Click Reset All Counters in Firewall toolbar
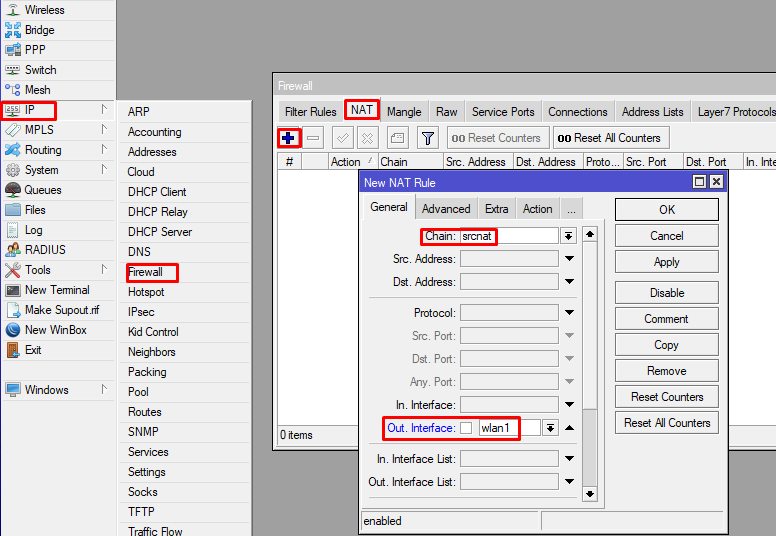 point(611,138)
